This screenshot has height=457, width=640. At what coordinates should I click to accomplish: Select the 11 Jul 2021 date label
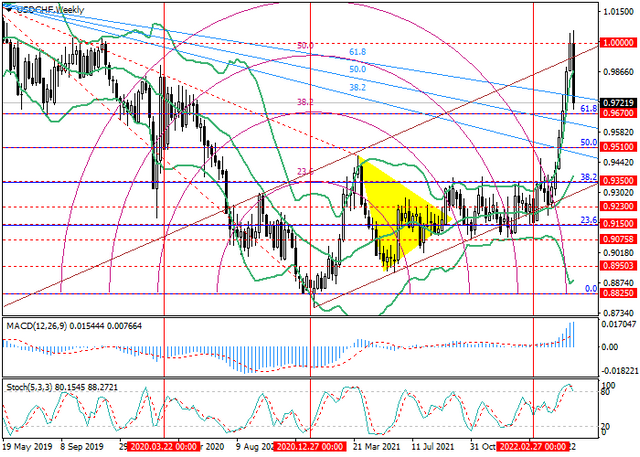[433, 446]
